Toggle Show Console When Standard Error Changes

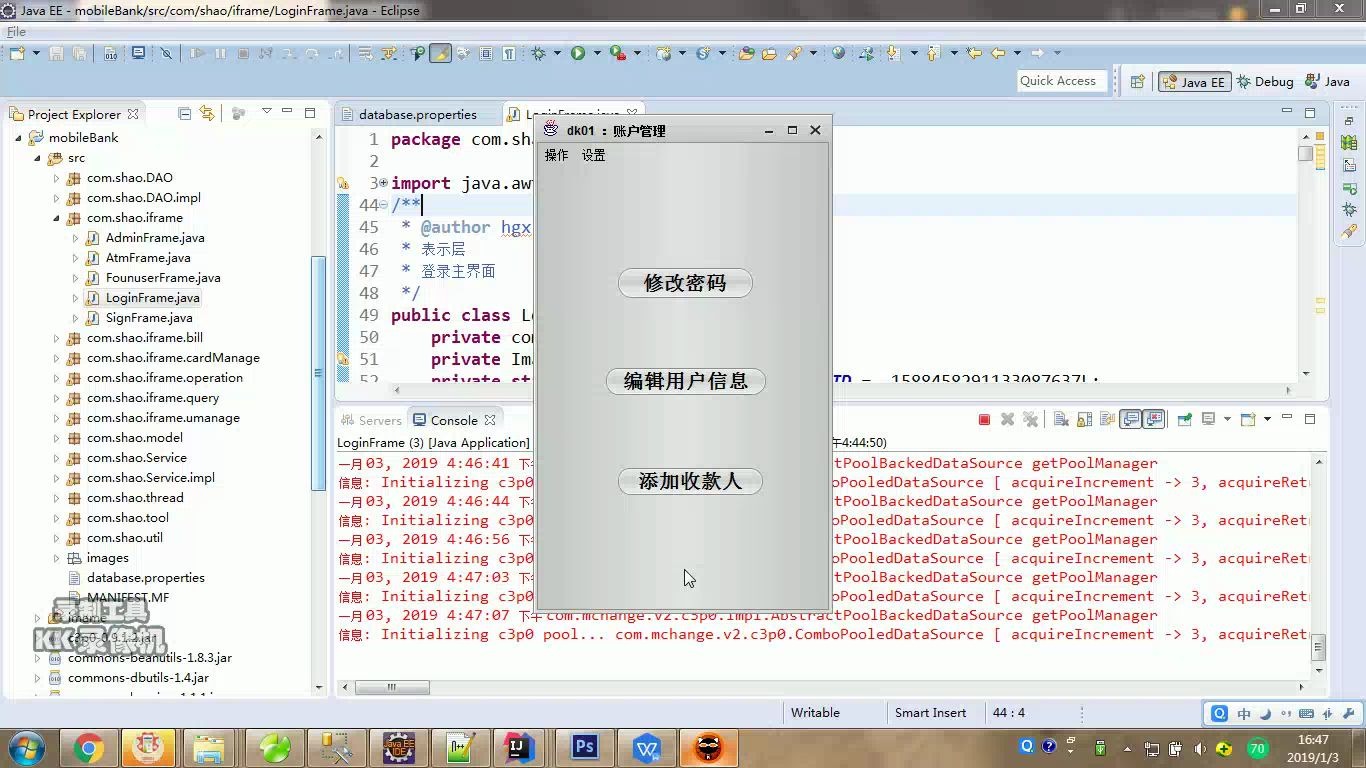coord(1153,420)
